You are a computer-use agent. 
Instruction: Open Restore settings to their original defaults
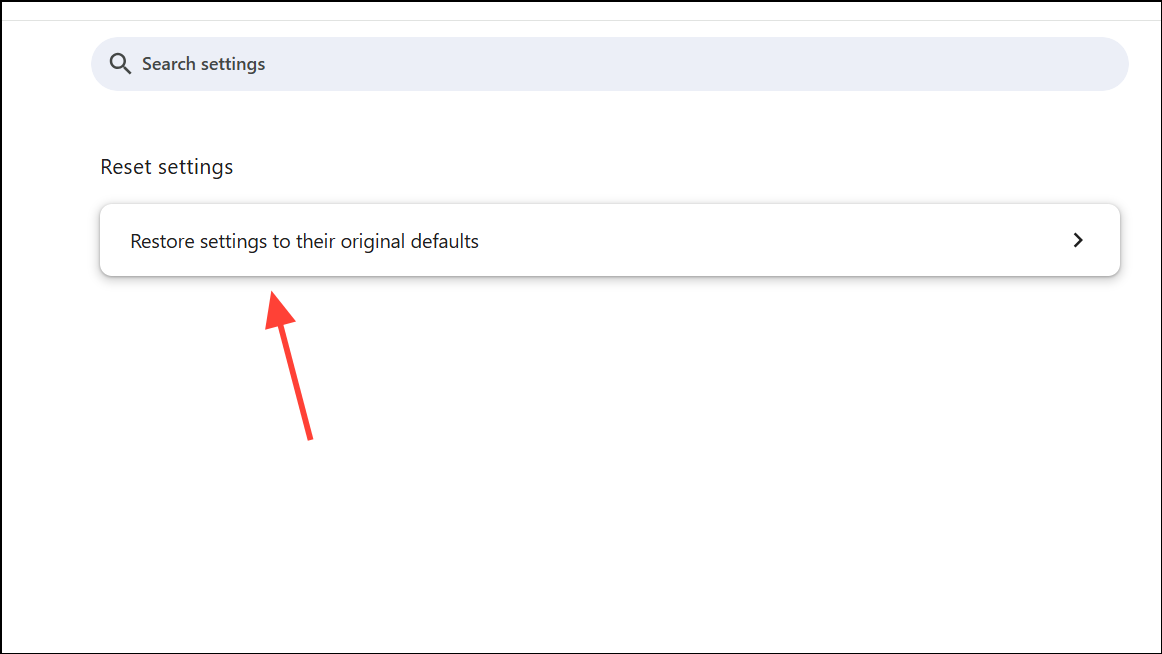609,240
